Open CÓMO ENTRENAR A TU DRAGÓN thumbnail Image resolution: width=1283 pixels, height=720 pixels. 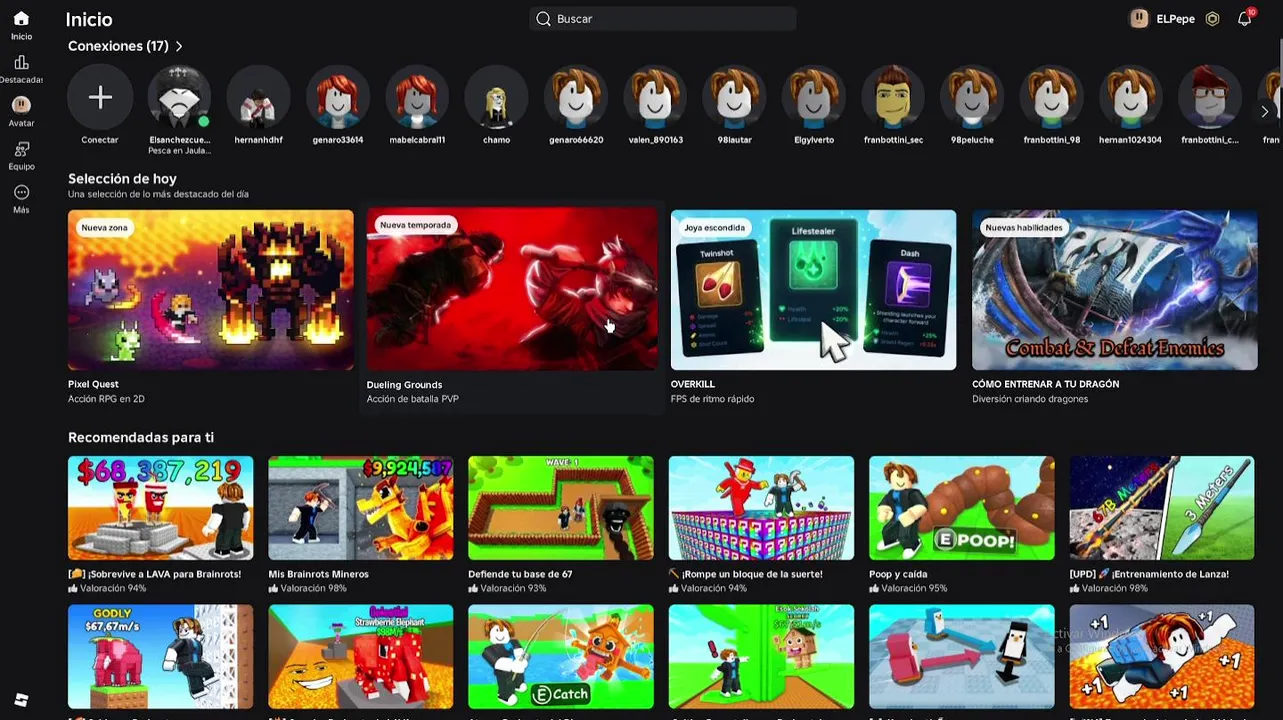1115,290
